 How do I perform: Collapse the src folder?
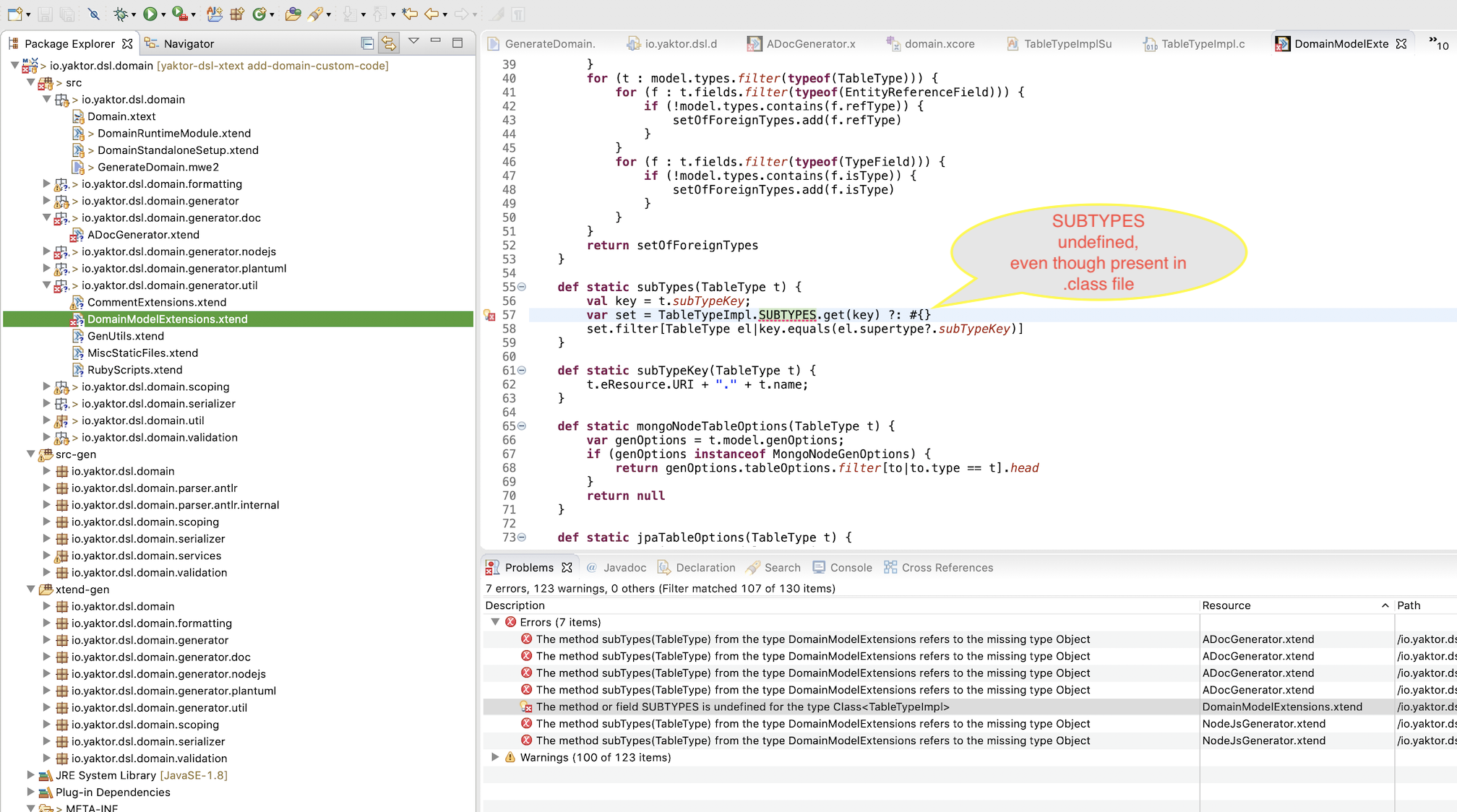pyautogui.click(x=31, y=82)
